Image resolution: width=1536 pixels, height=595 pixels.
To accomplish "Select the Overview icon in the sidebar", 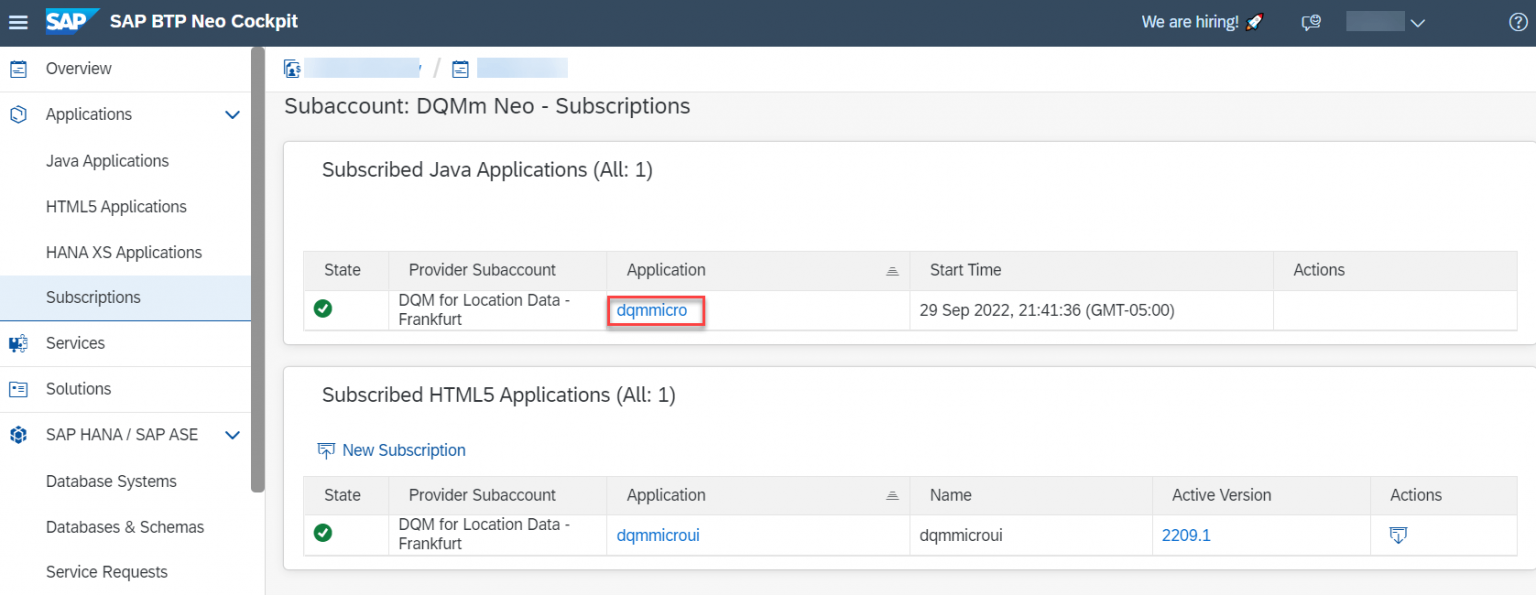I will (x=16, y=68).
